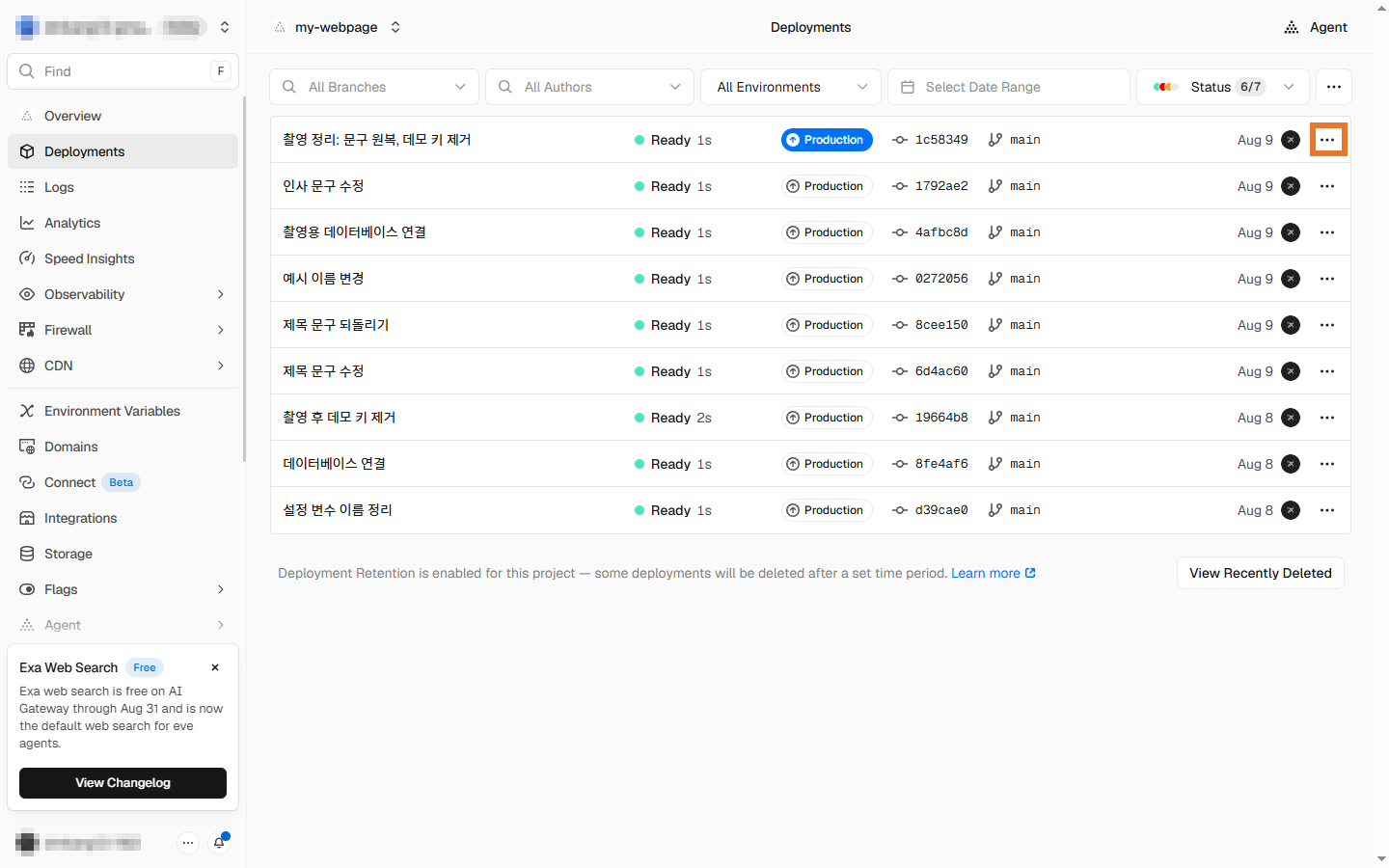Click the blue Production badge on first deployment
This screenshot has height=868, width=1389.
point(827,140)
